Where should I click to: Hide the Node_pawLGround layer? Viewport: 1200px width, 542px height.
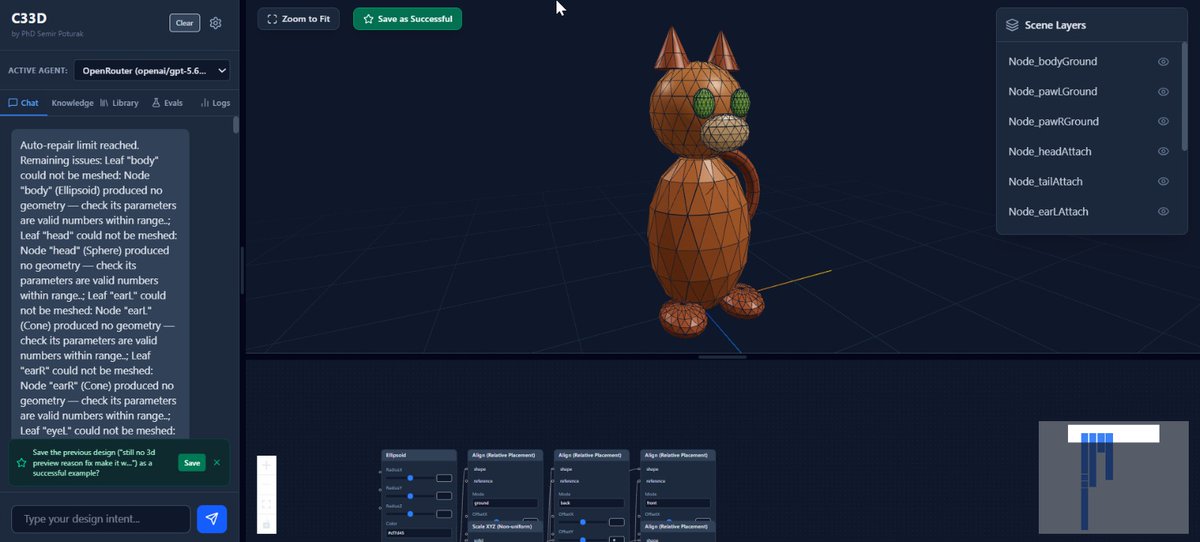(x=1163, y=91)
